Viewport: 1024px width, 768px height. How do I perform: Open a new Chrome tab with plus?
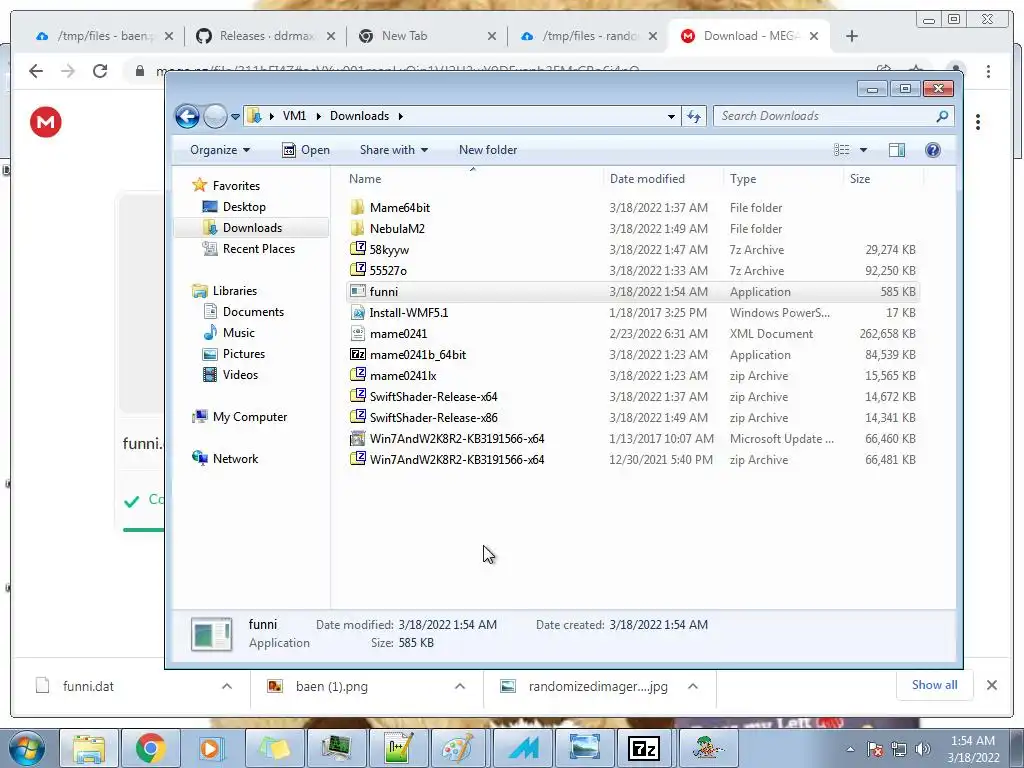[x=852, y=36]
